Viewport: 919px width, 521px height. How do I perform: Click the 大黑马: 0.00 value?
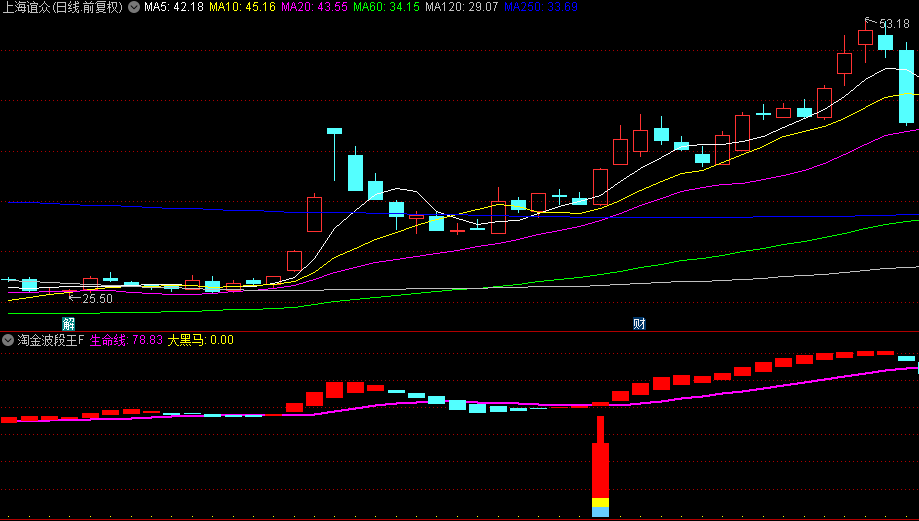pyautogui.click(x=200, y=340)
